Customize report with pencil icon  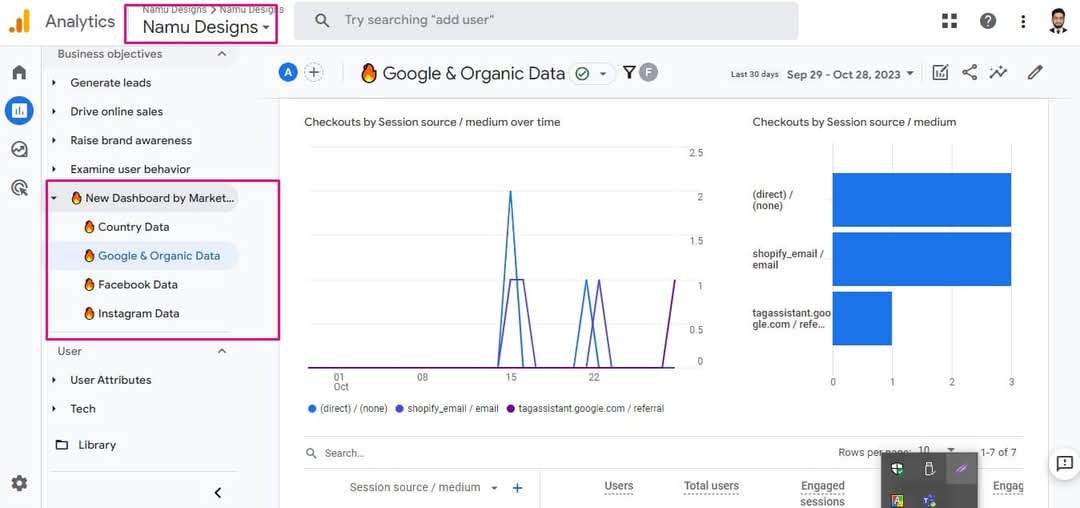(x=1035, y=72)
